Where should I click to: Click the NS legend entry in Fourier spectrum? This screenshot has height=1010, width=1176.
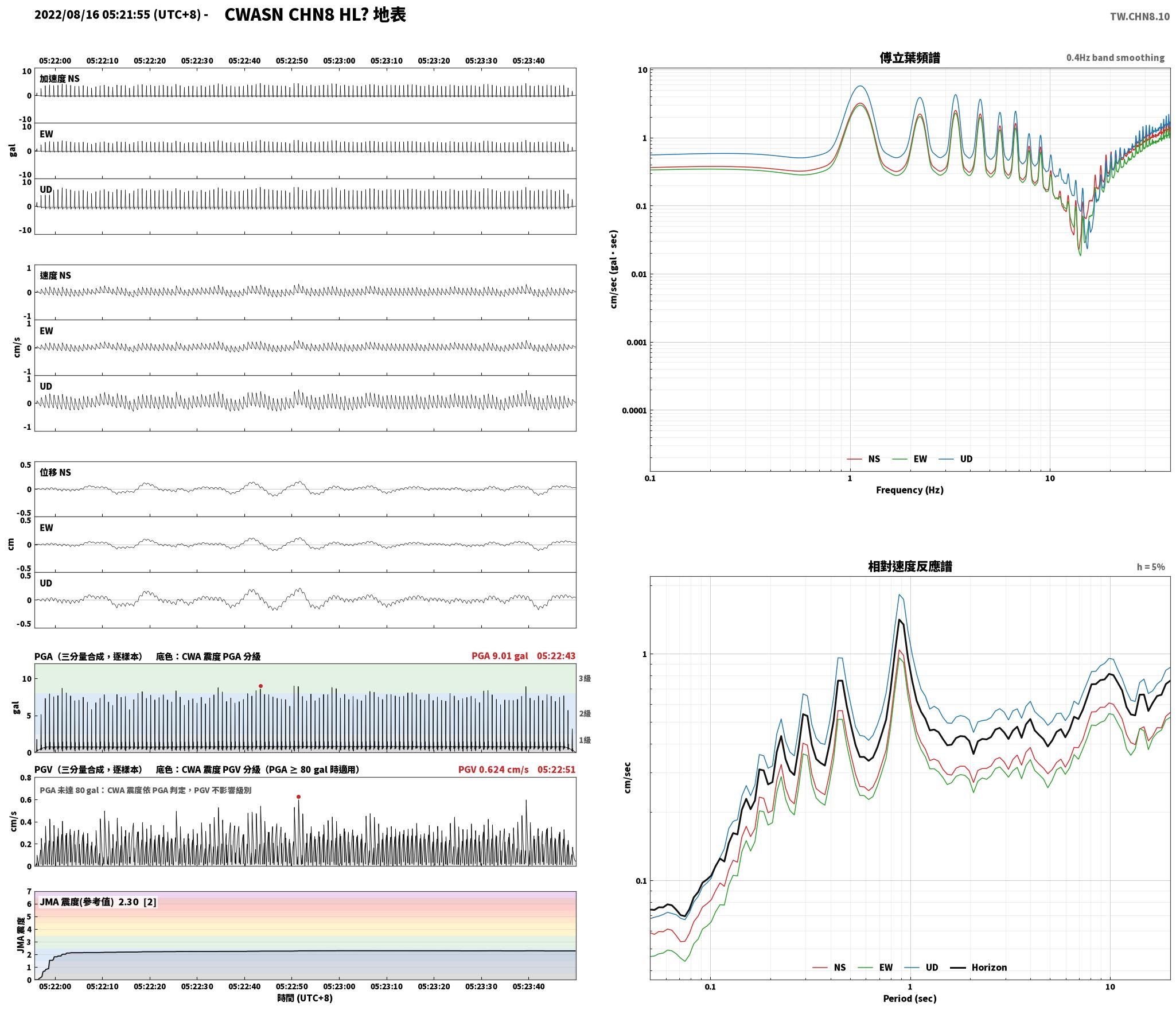(x=863, y=459)
